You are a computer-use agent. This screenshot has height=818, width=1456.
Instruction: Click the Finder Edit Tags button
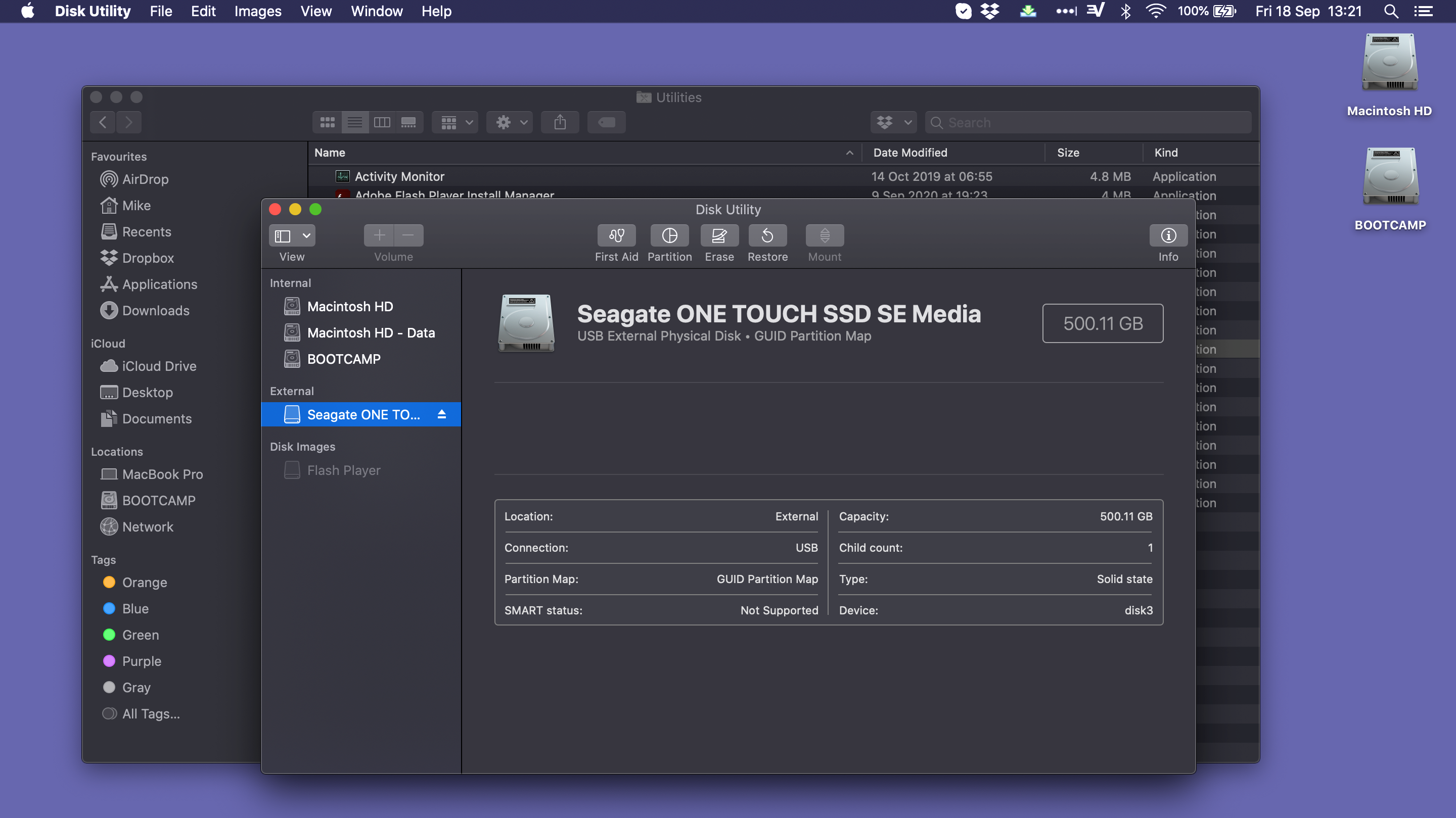point(607,122)
